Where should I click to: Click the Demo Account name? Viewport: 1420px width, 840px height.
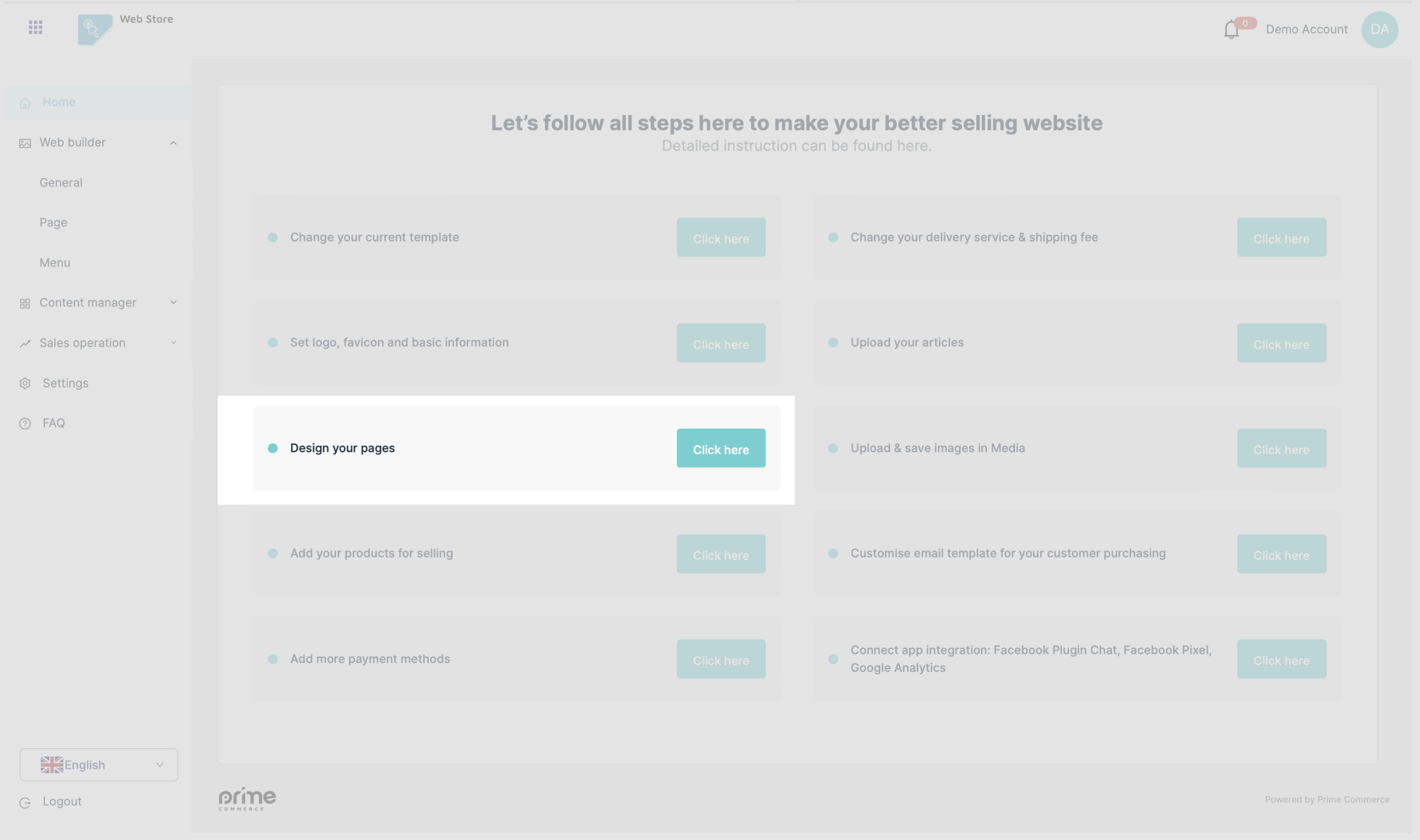pos(1307,30)
